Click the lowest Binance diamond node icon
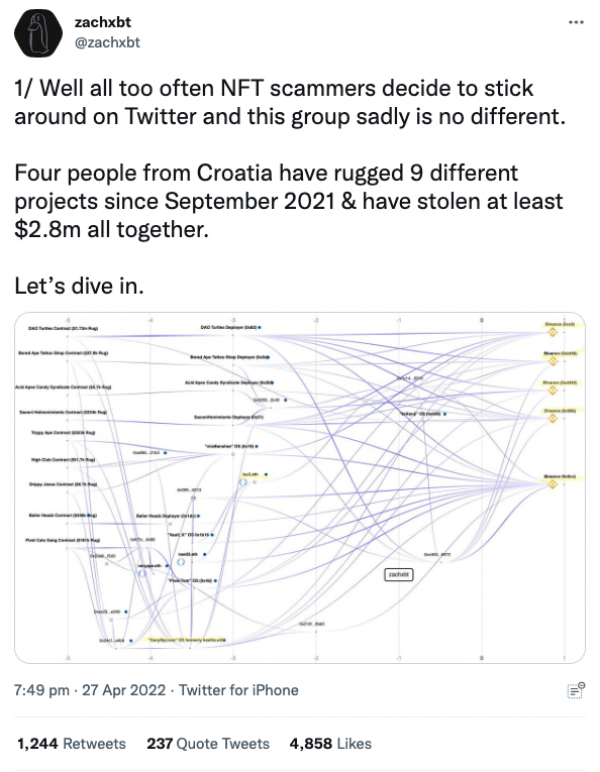The width and height of the screenshot is (600, 772). click(552, 484)
